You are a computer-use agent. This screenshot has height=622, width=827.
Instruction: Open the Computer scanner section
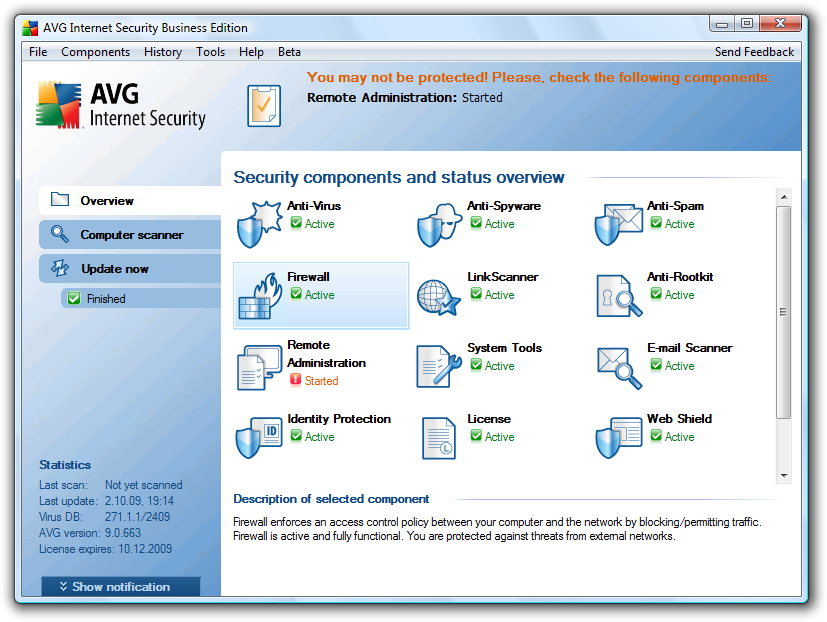click(130, 235)
